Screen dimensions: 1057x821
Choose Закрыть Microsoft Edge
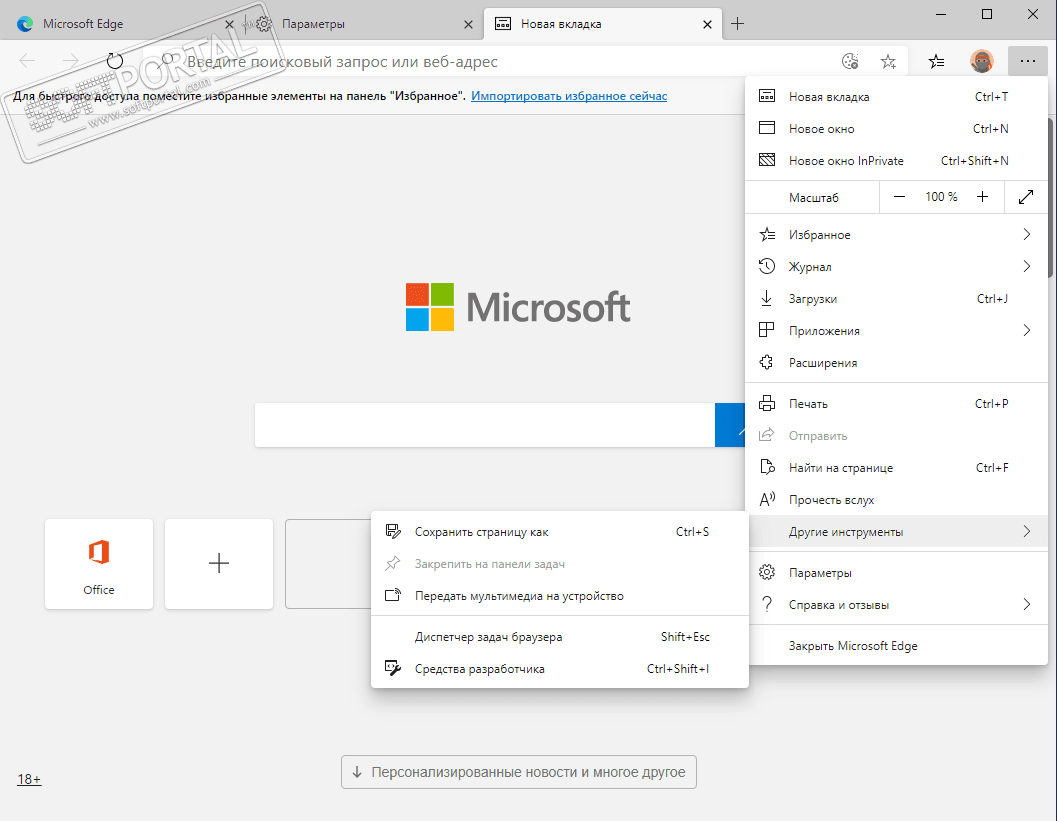click(896, 646)
